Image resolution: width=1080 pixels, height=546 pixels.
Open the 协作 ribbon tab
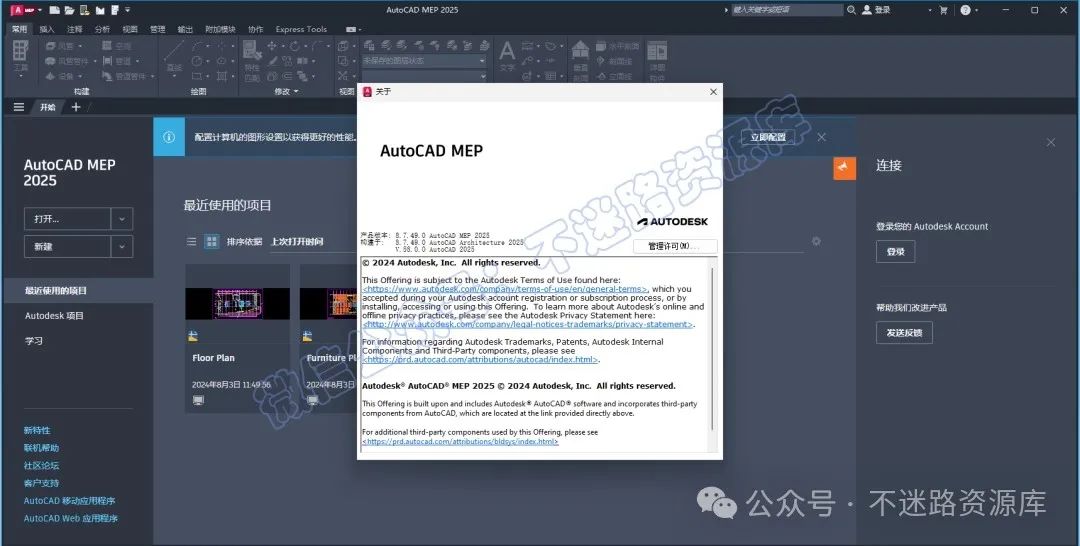click(256, 29)
